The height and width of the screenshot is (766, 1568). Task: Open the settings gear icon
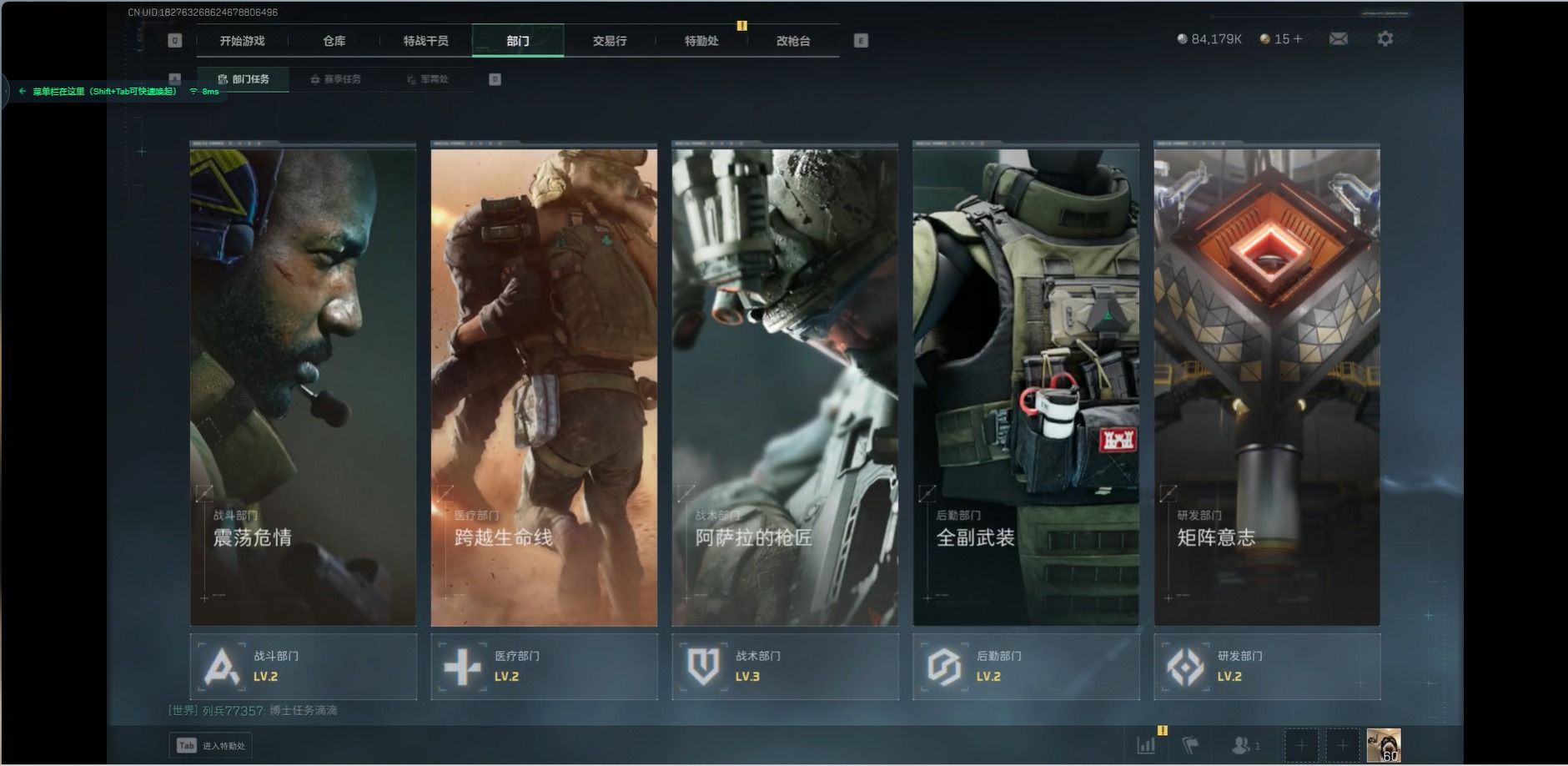coord(1385,39)
